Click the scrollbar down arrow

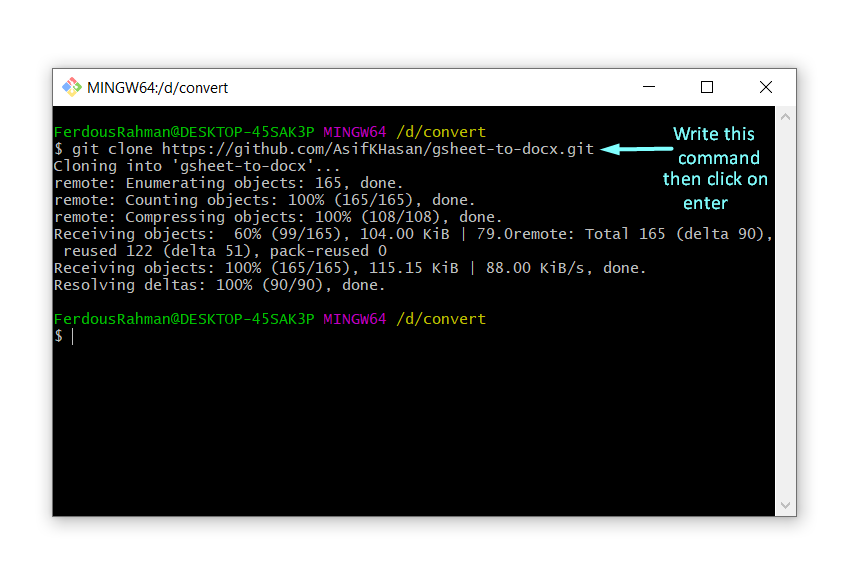pyautogui.click(x=785, y=505)
